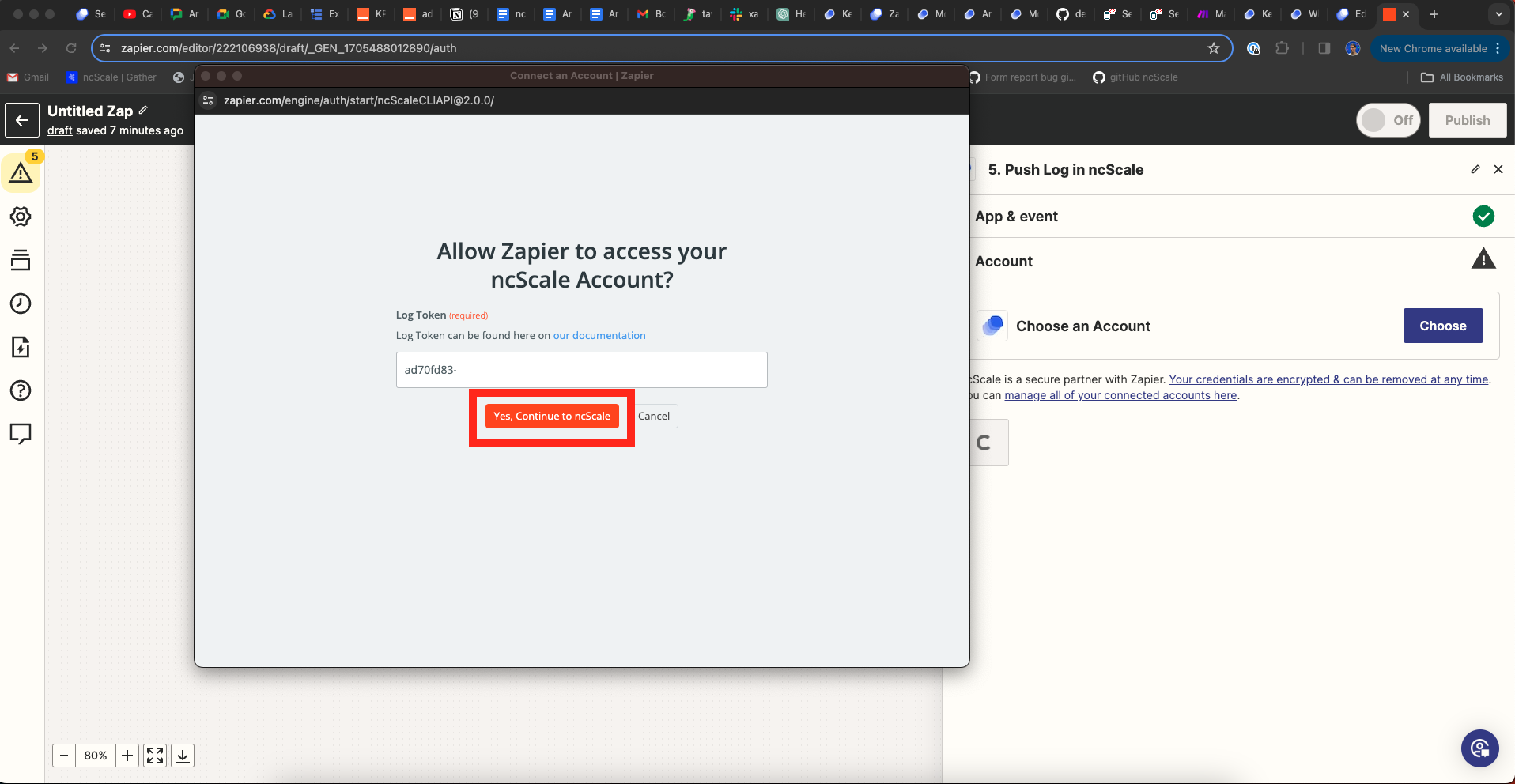
Task: Click the export download icon near zoom controls
Action: [183, 756]
